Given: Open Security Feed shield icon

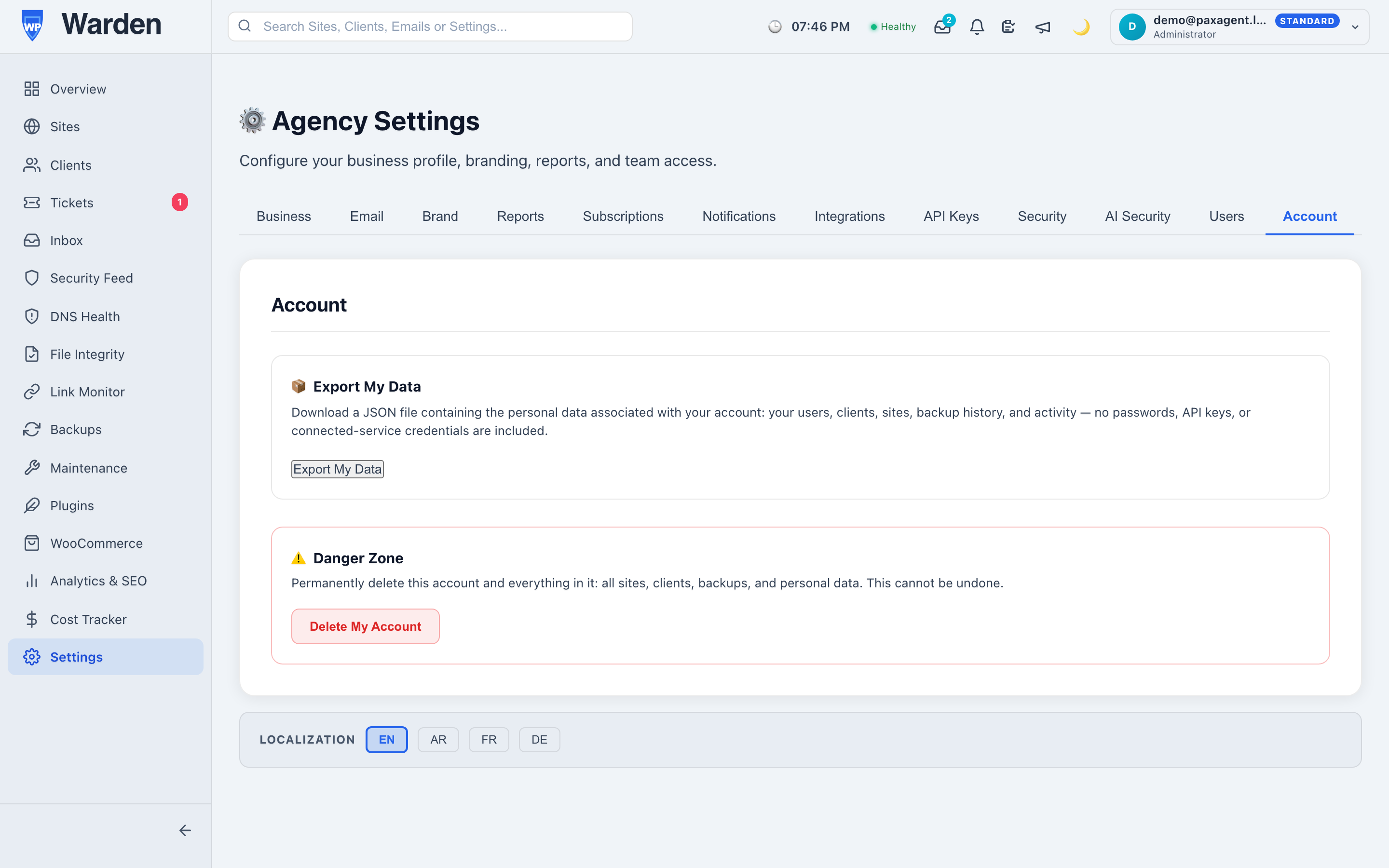Looking at the screenshot, I should [x=31, y=278].
